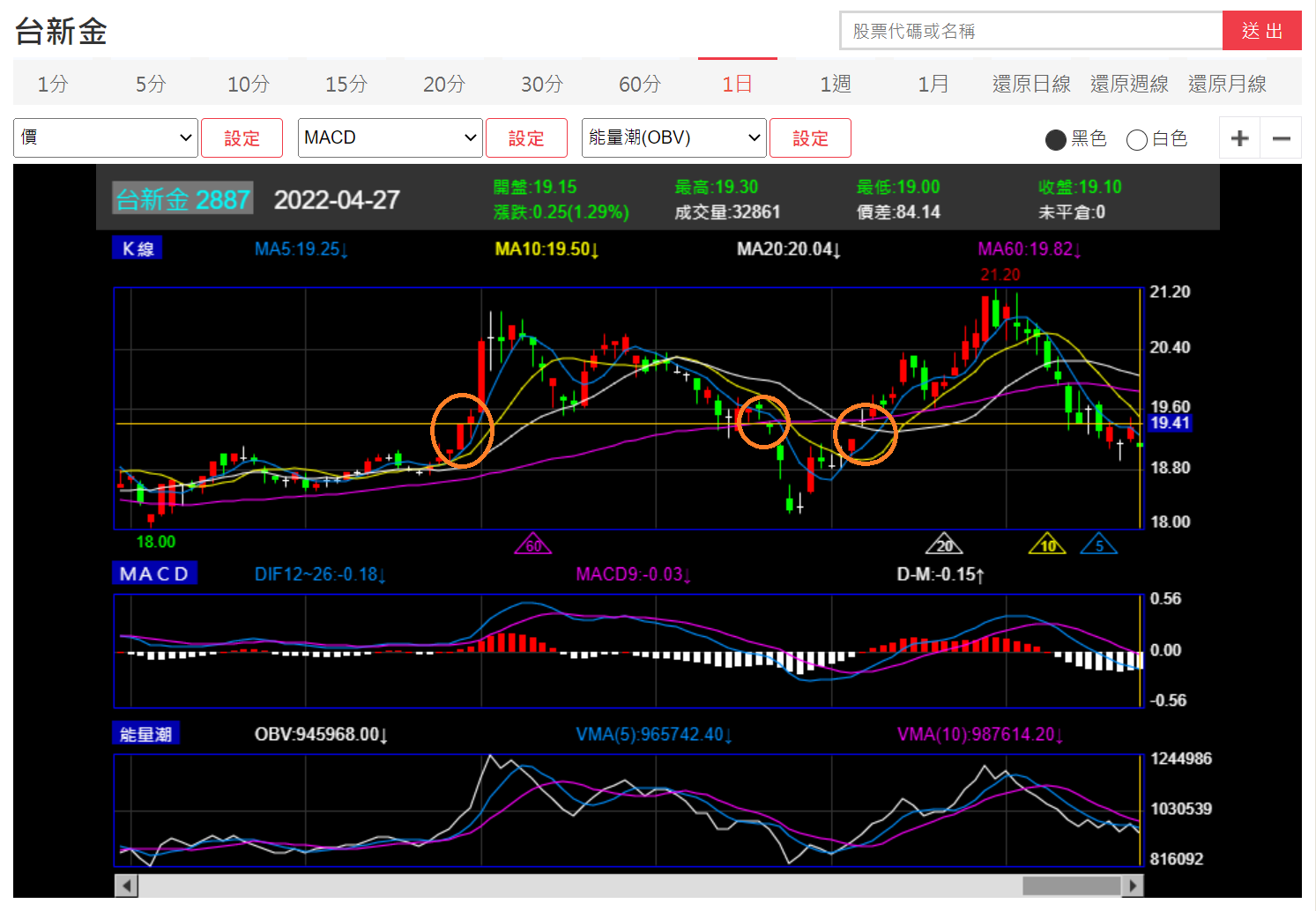Click the 最低:19.00 low price text
Image resolution: width=1316 pixels, height=911 pixels.
click(898, 187)
